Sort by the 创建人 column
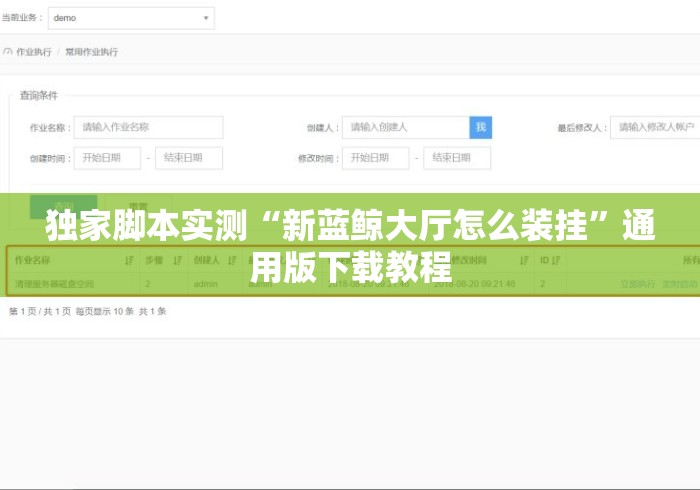 click(232, 260)
